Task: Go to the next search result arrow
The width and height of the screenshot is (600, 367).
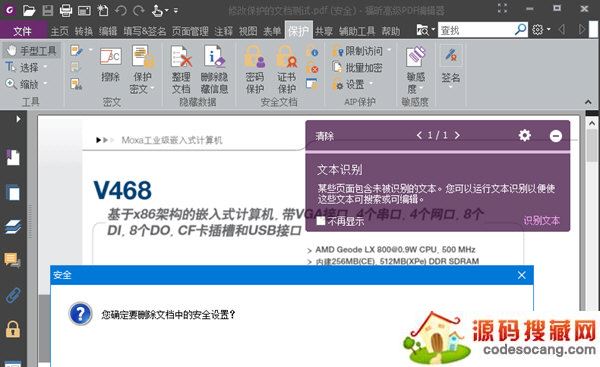Action: pyautogui.click(x=582, y=29)
